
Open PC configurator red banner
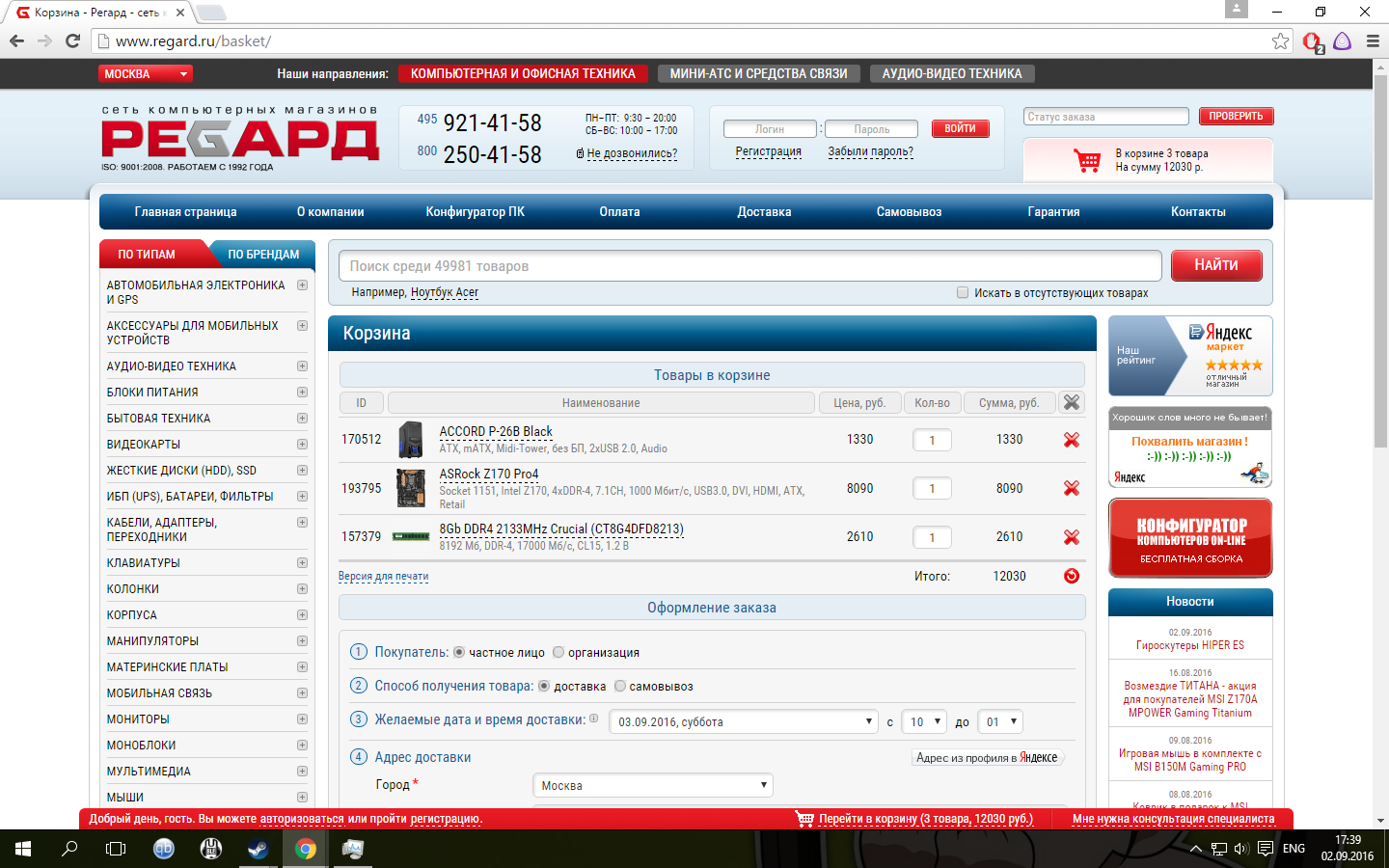point(1190,538)
